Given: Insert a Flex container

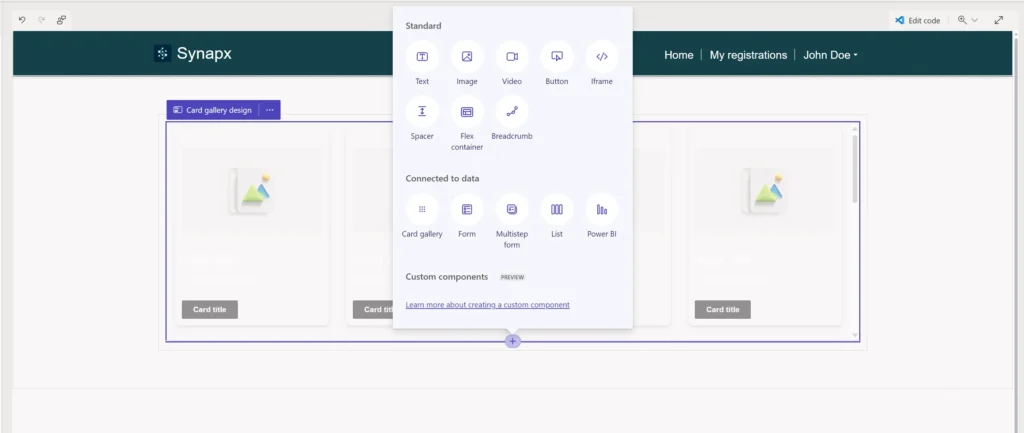Looking at the screenshot, I should (467, 111).
